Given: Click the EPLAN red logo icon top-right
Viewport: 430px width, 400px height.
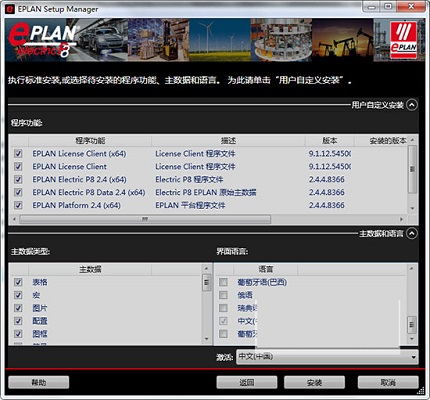Looking at the screenshot, I should point(404,40).
